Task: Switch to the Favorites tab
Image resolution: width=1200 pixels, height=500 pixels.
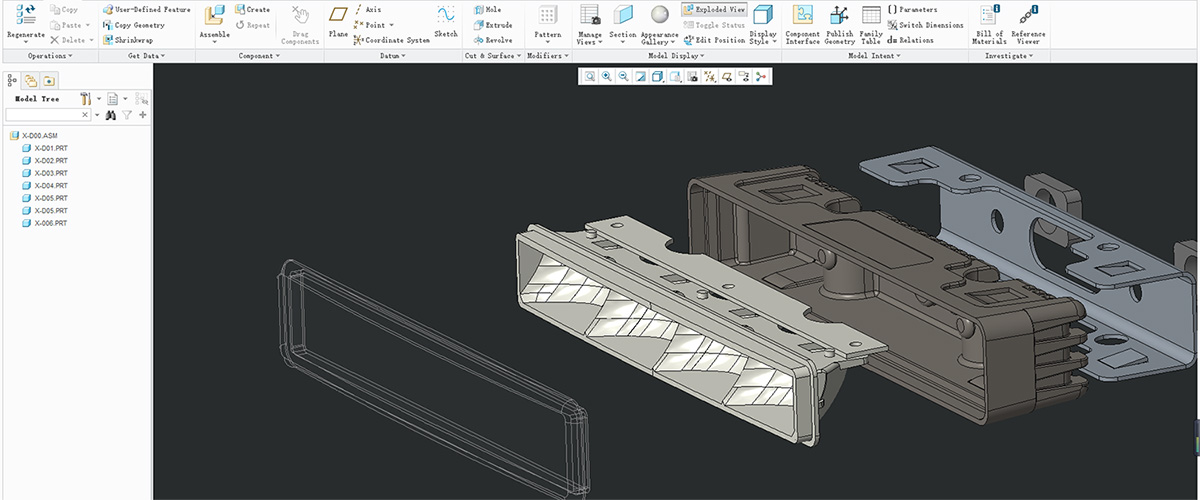Action: point(48,80)
